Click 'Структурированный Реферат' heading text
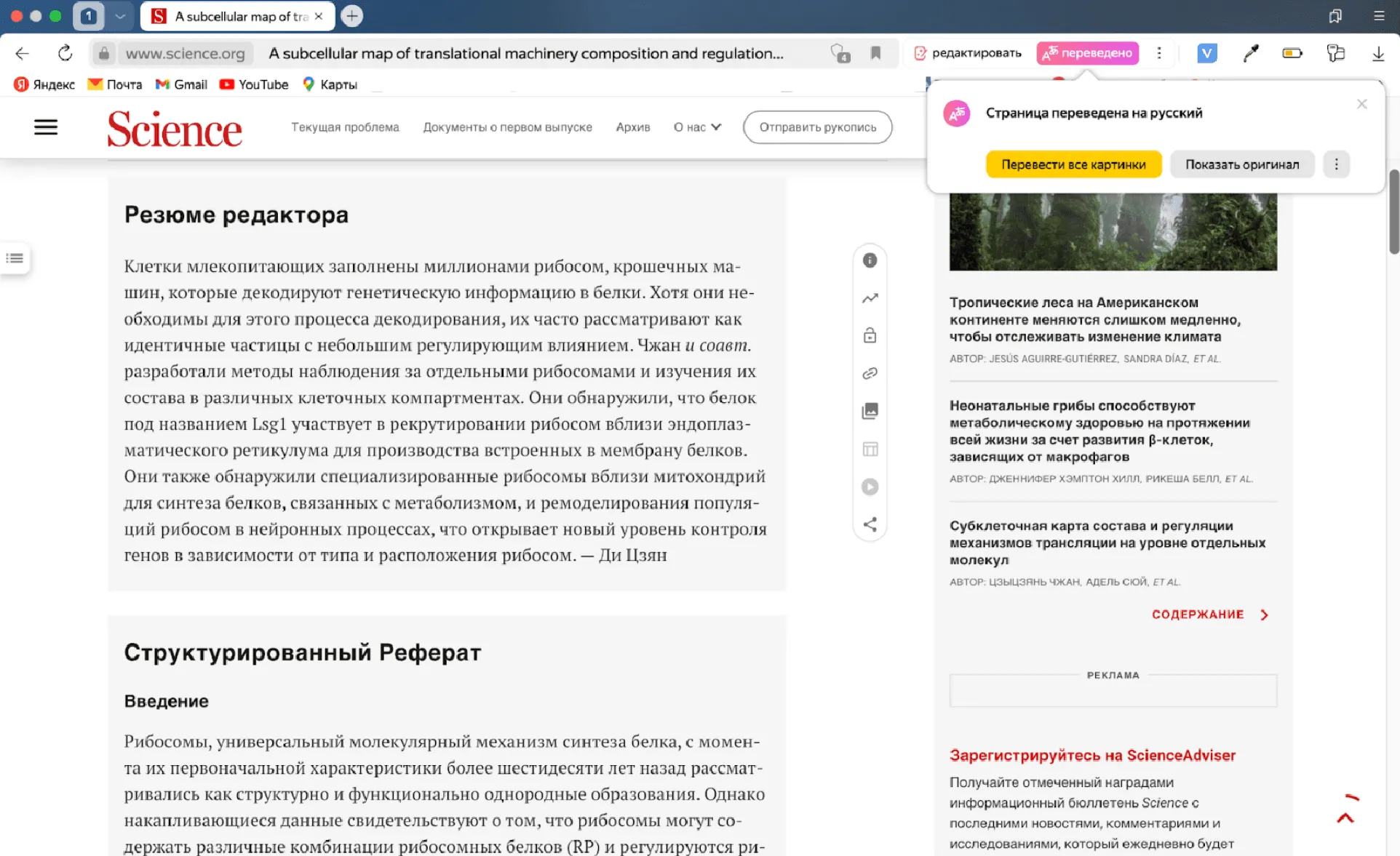Viewport: 1400px width, 856px height. [x=303, y=652]
